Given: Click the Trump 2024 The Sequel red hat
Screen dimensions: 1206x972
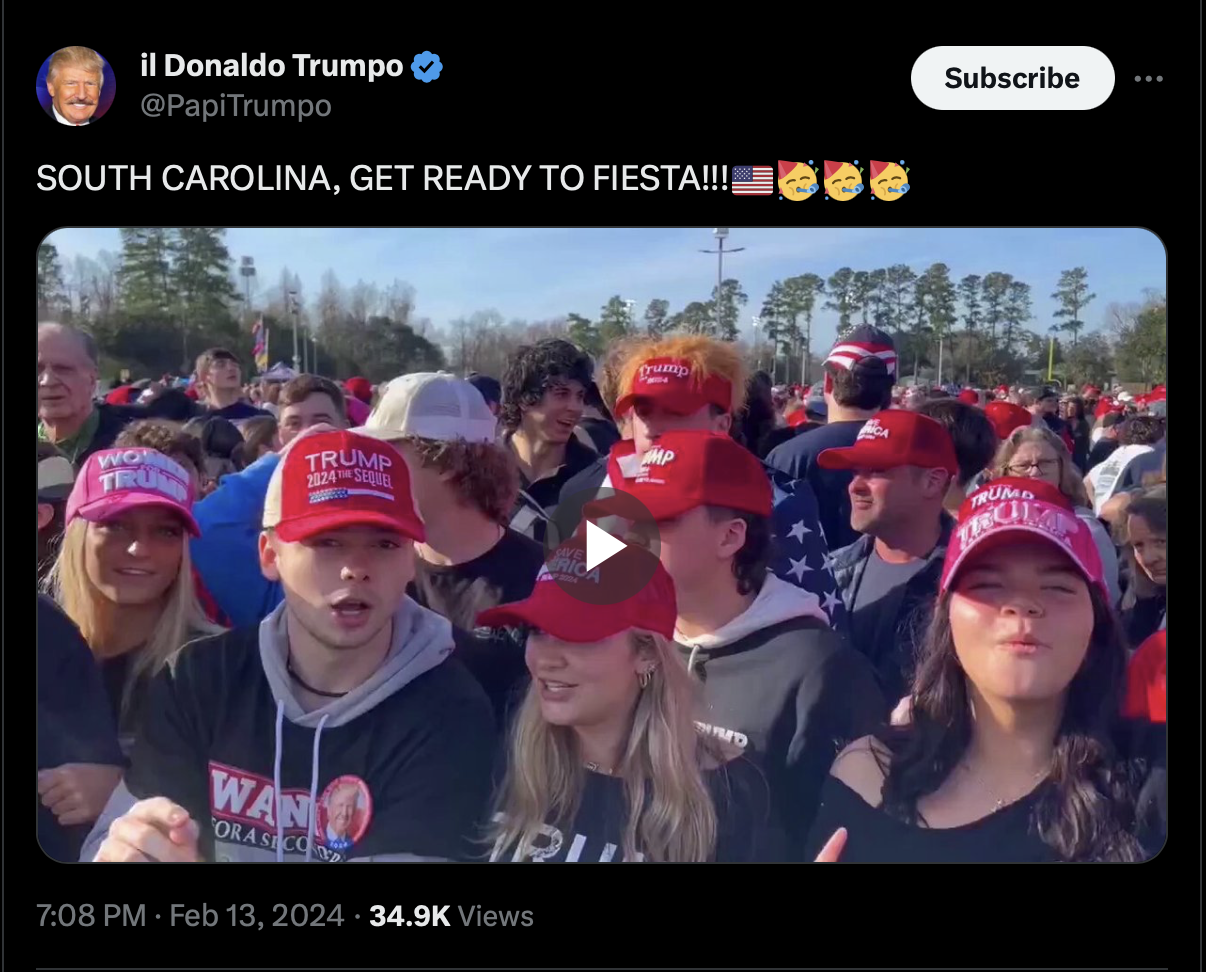Looking at the screenshot, I should (347, 484).
